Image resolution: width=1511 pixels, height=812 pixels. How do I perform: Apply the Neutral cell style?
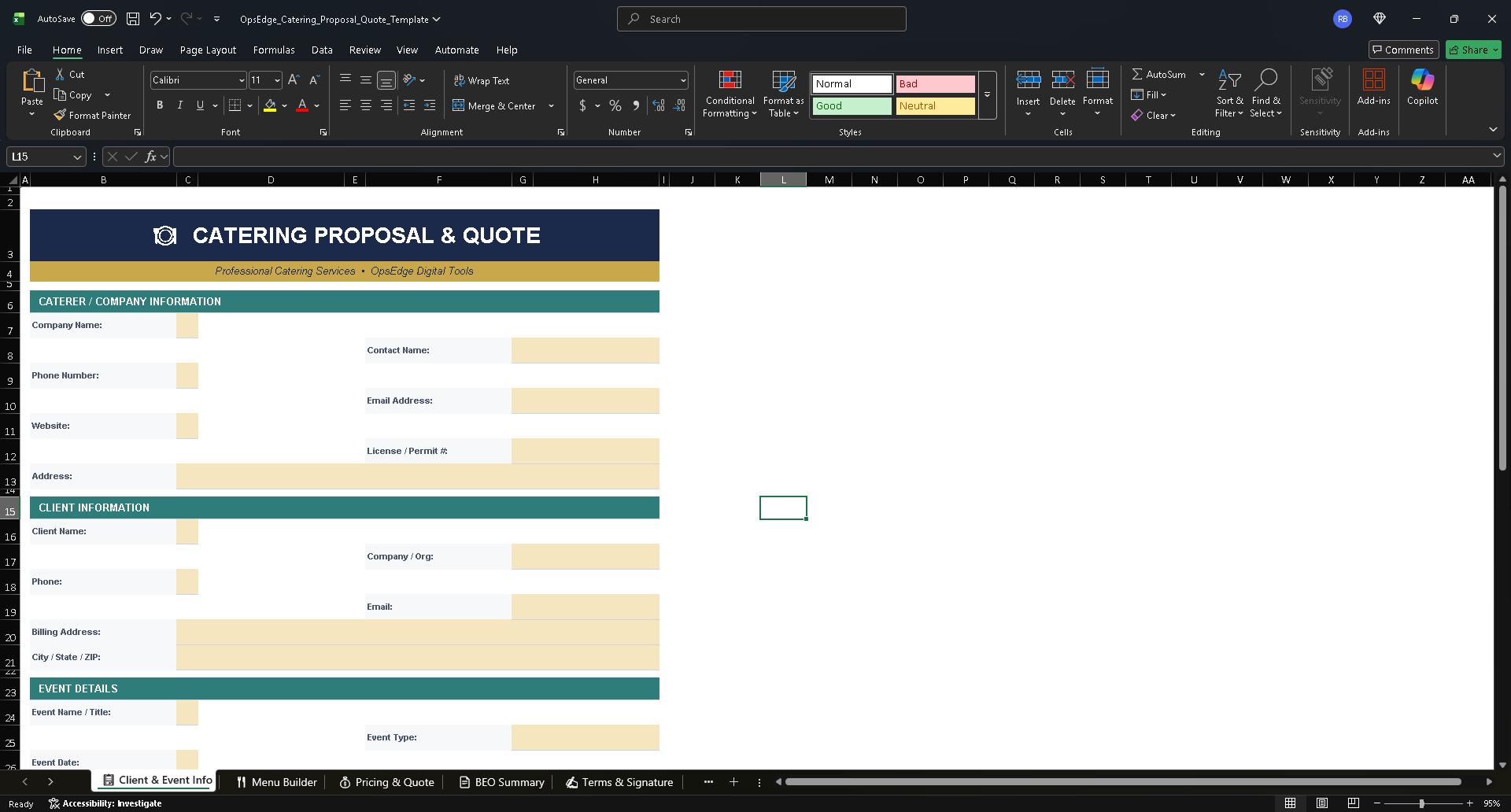(x=935, y=105)
